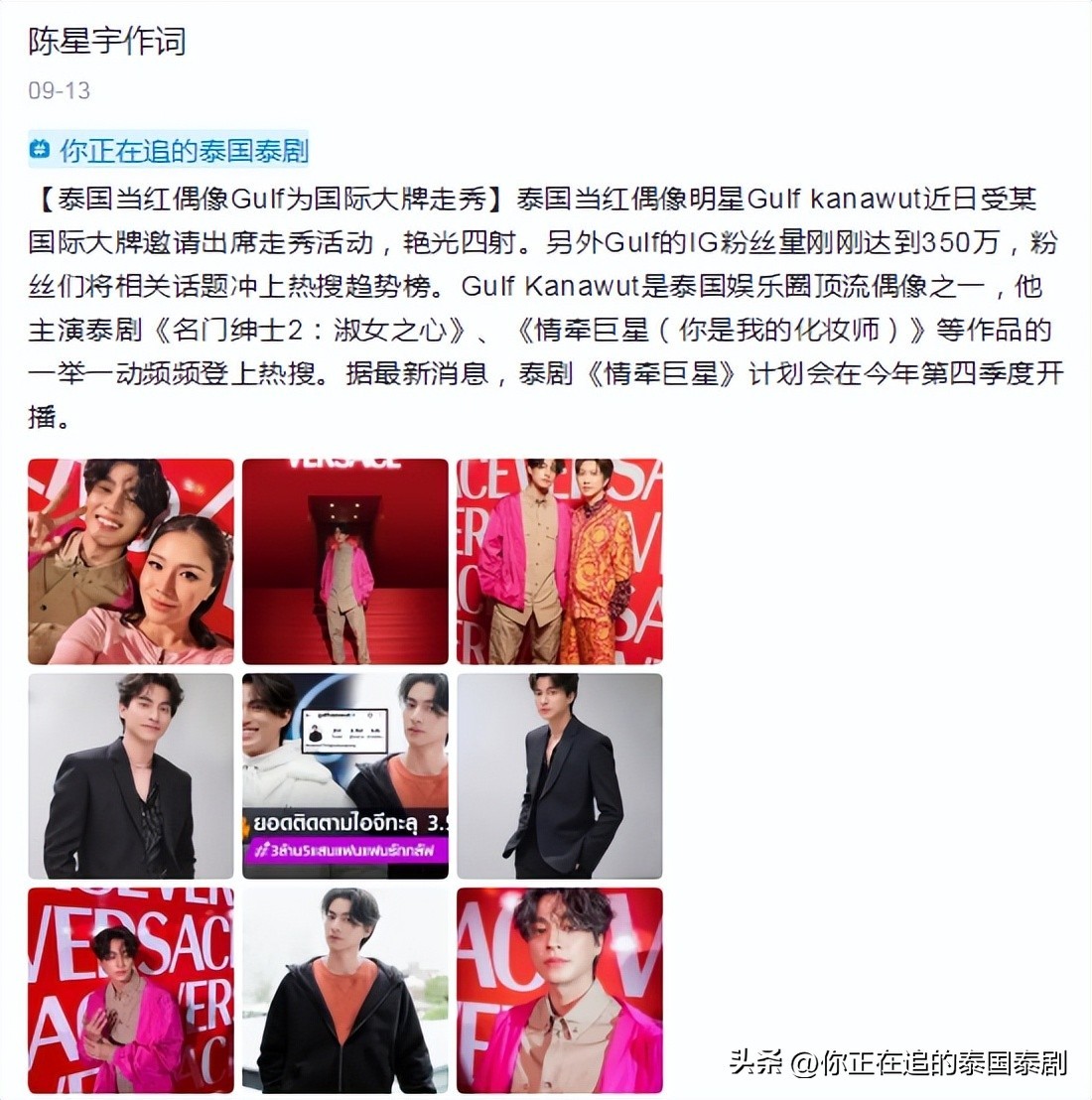This screenshot has height=1100, width=1092.
Task: Open black suit portrait in middle-left
Action: click(130, 776)
